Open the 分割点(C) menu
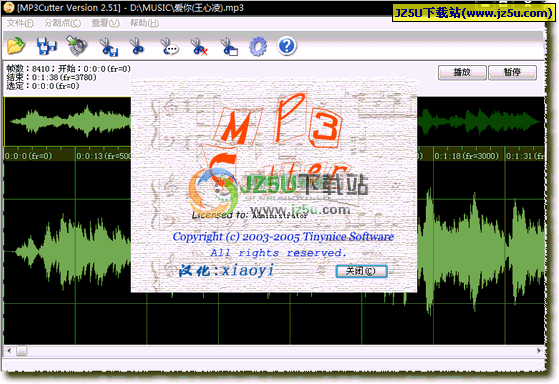 click(x=63, y=23)
